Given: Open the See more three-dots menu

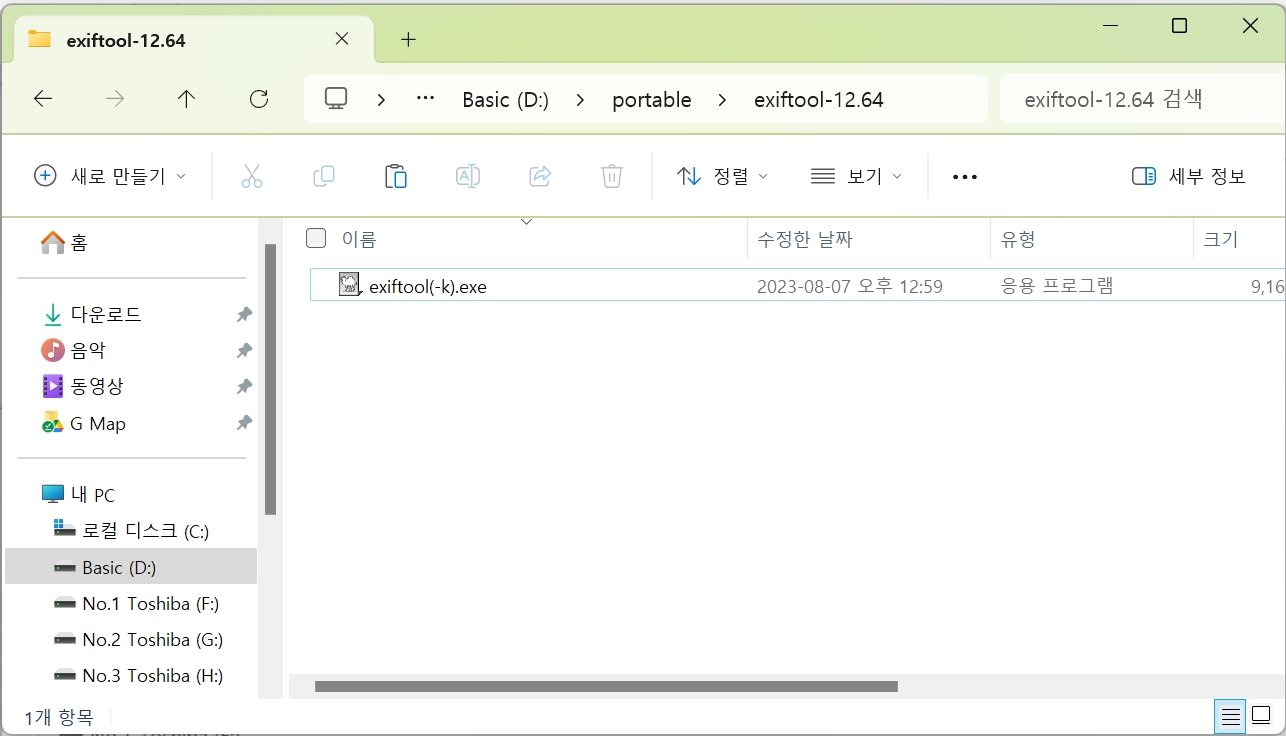Looking at the screenshot, I should (964, 176).
